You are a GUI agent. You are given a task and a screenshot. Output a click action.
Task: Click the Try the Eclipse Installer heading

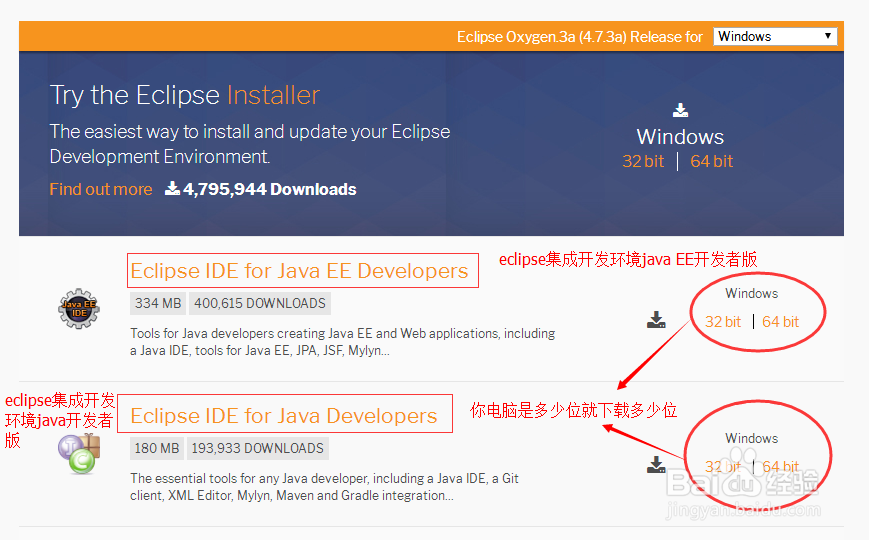coord(185,95)
